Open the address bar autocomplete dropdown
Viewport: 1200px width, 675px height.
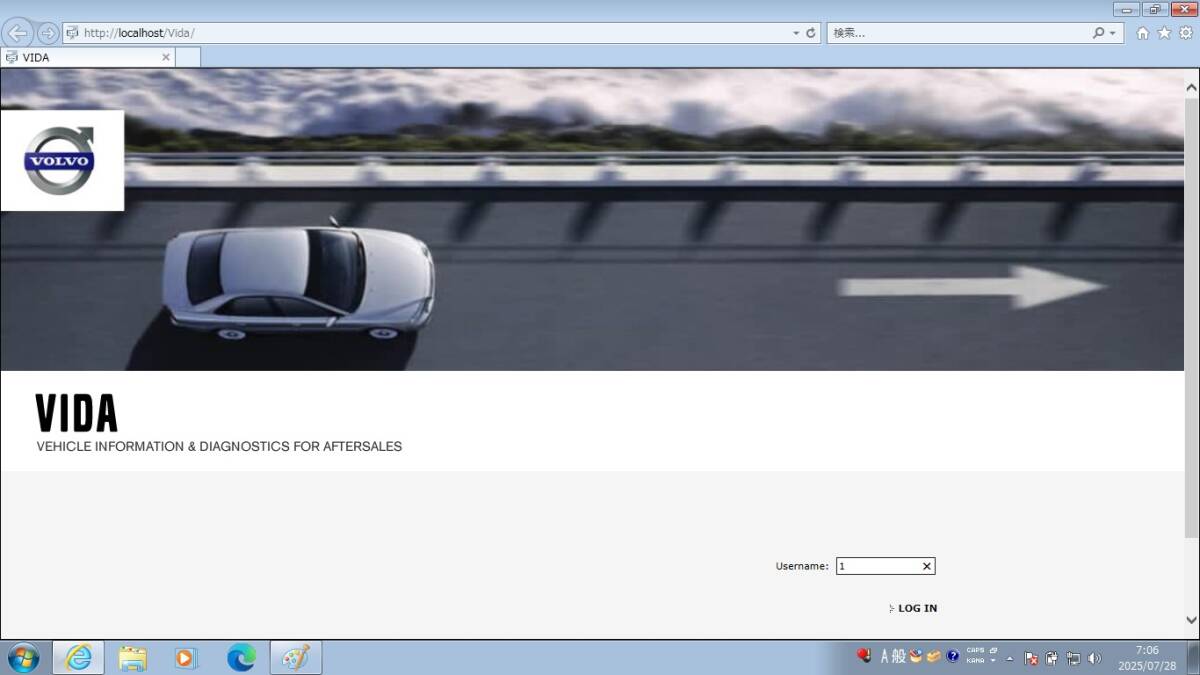tap(796, 33)
